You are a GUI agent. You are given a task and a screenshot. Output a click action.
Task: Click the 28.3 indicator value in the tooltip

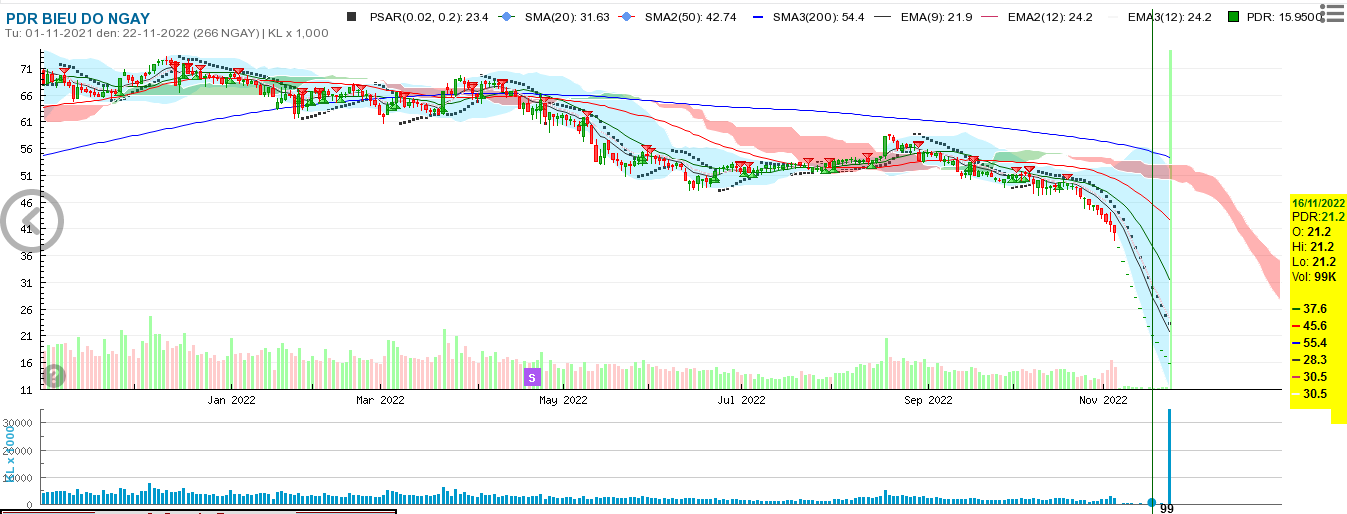[1314, 360]
